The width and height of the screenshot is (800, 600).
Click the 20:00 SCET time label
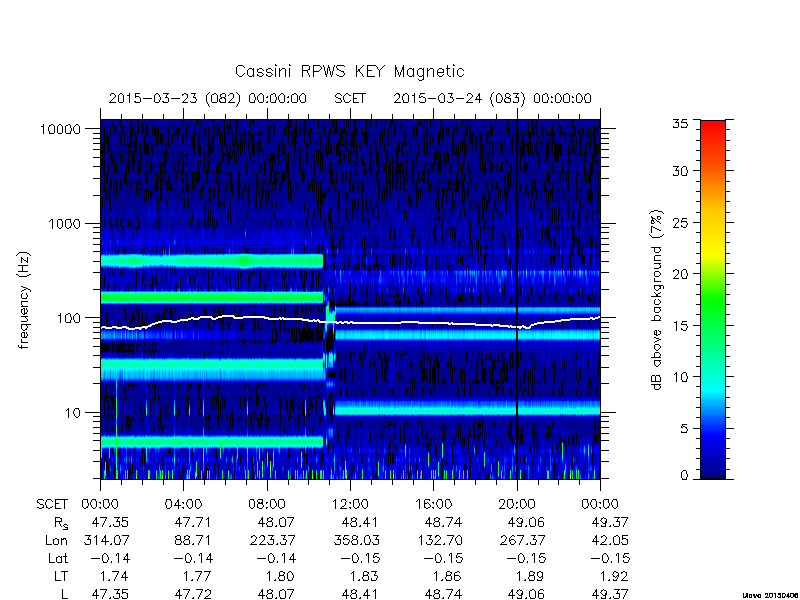pyautogui.click(x=516, y=505)
